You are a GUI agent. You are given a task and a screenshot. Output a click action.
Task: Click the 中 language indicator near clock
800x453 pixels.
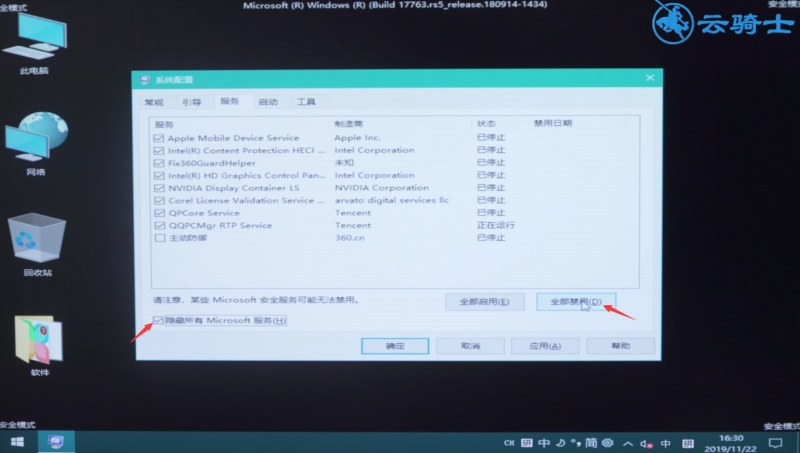666,444
